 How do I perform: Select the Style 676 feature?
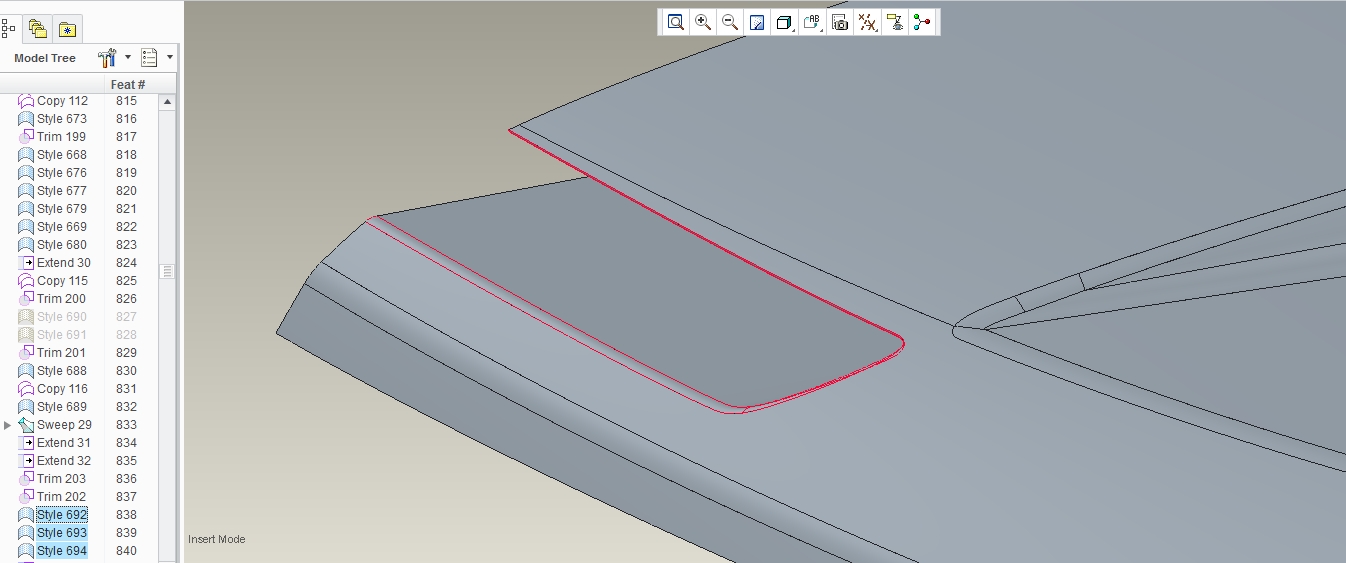pos(62,173)
